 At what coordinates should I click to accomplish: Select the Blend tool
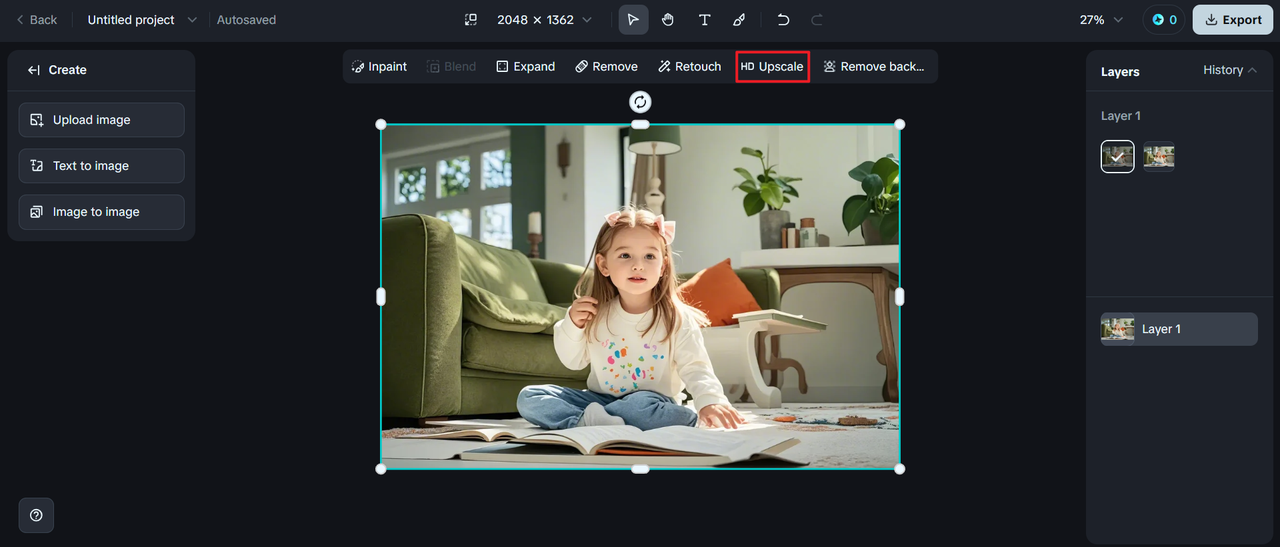[x=451, y=67]
